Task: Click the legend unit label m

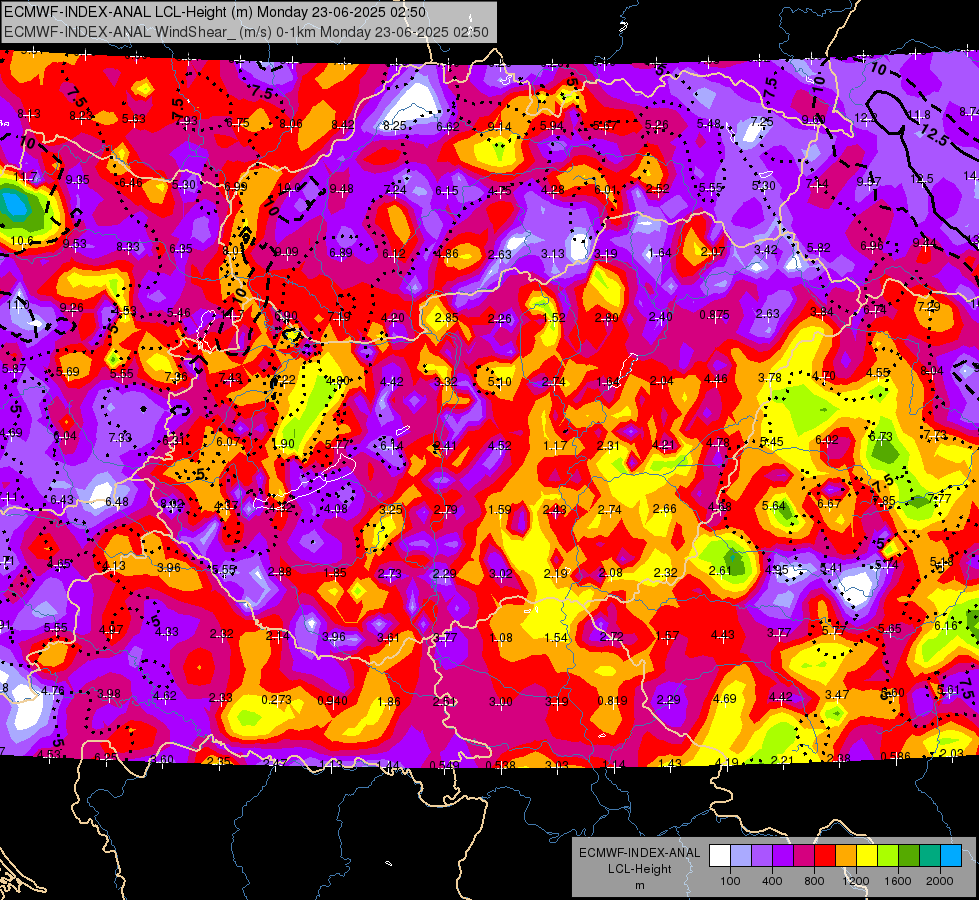Action: (639, 885)
